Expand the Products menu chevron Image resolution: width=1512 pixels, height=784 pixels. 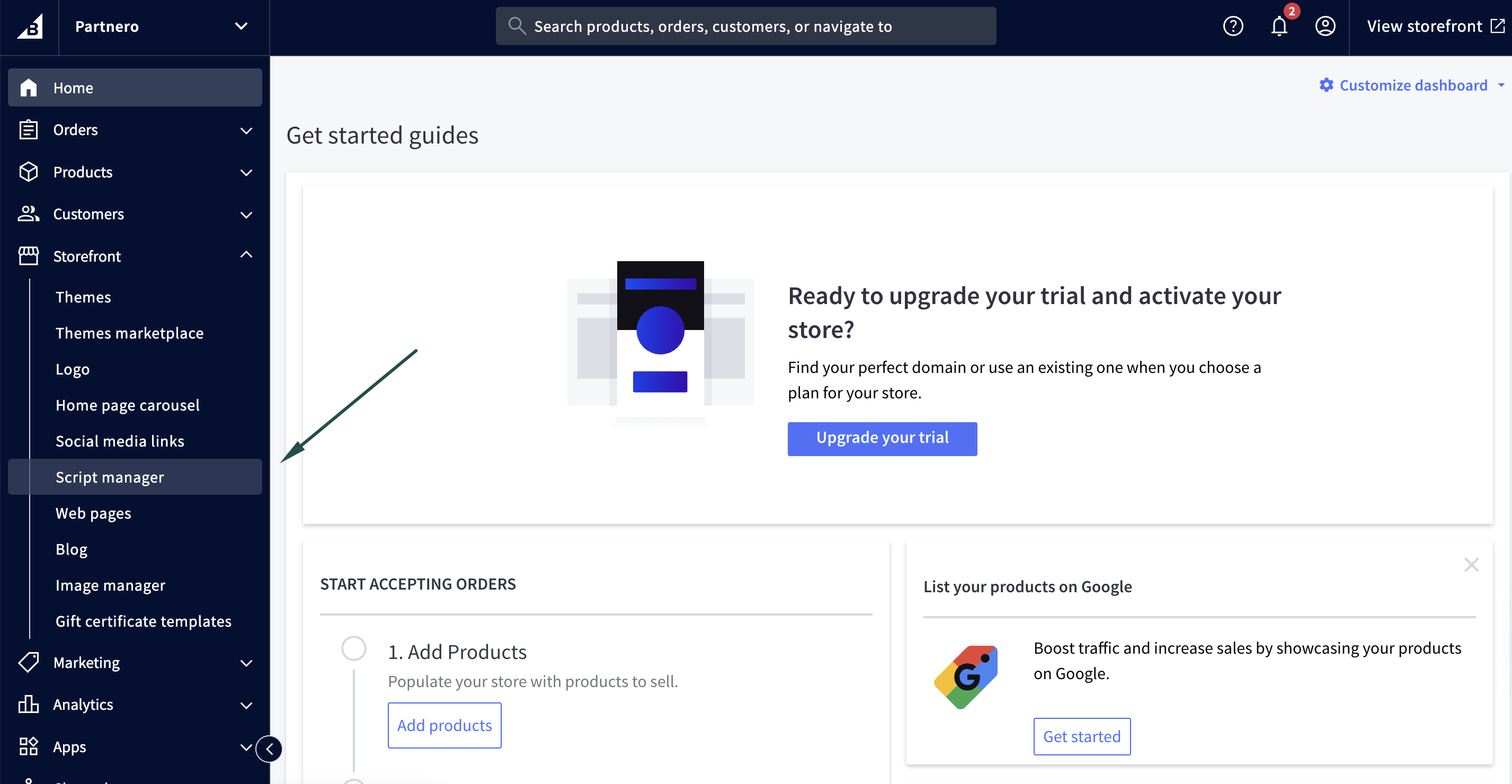[246, 173]
